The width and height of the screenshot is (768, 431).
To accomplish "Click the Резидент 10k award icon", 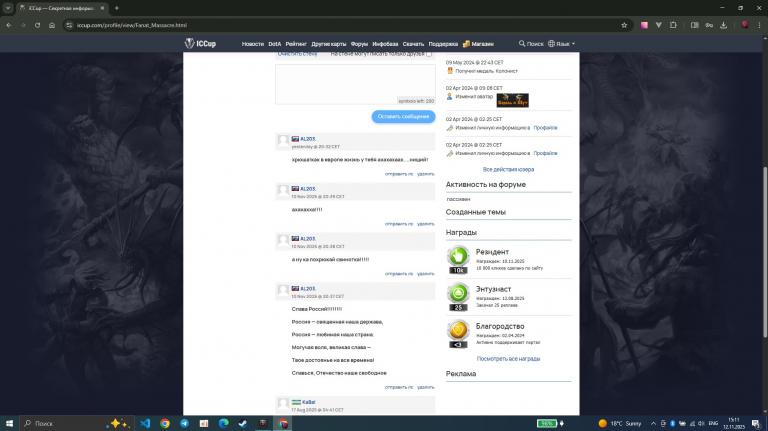I will point(458,260).
